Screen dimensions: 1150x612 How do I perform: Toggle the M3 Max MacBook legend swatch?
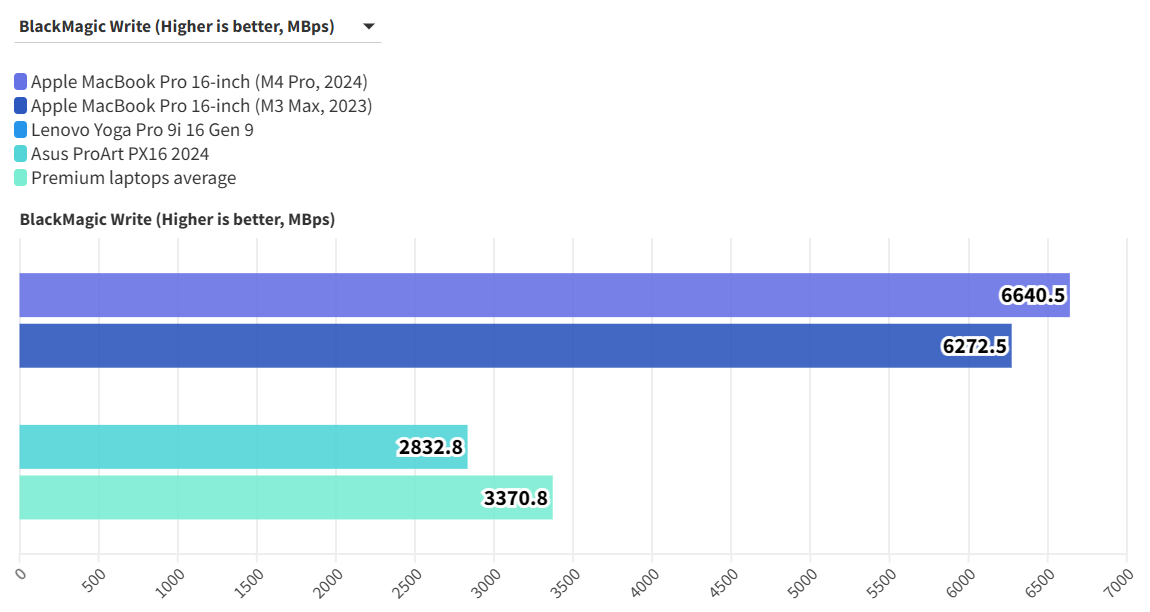click(x=21, y=106)
